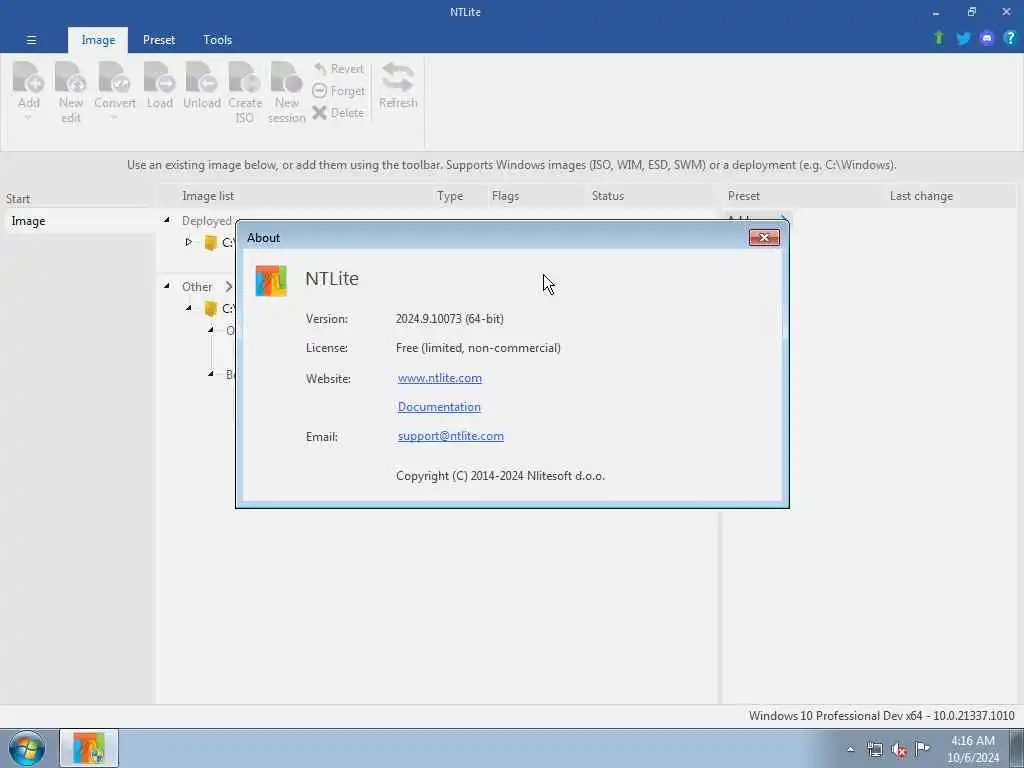This screenshot has height=768, width=1024.
Task: Click the network tray icon
Action: 874,749
